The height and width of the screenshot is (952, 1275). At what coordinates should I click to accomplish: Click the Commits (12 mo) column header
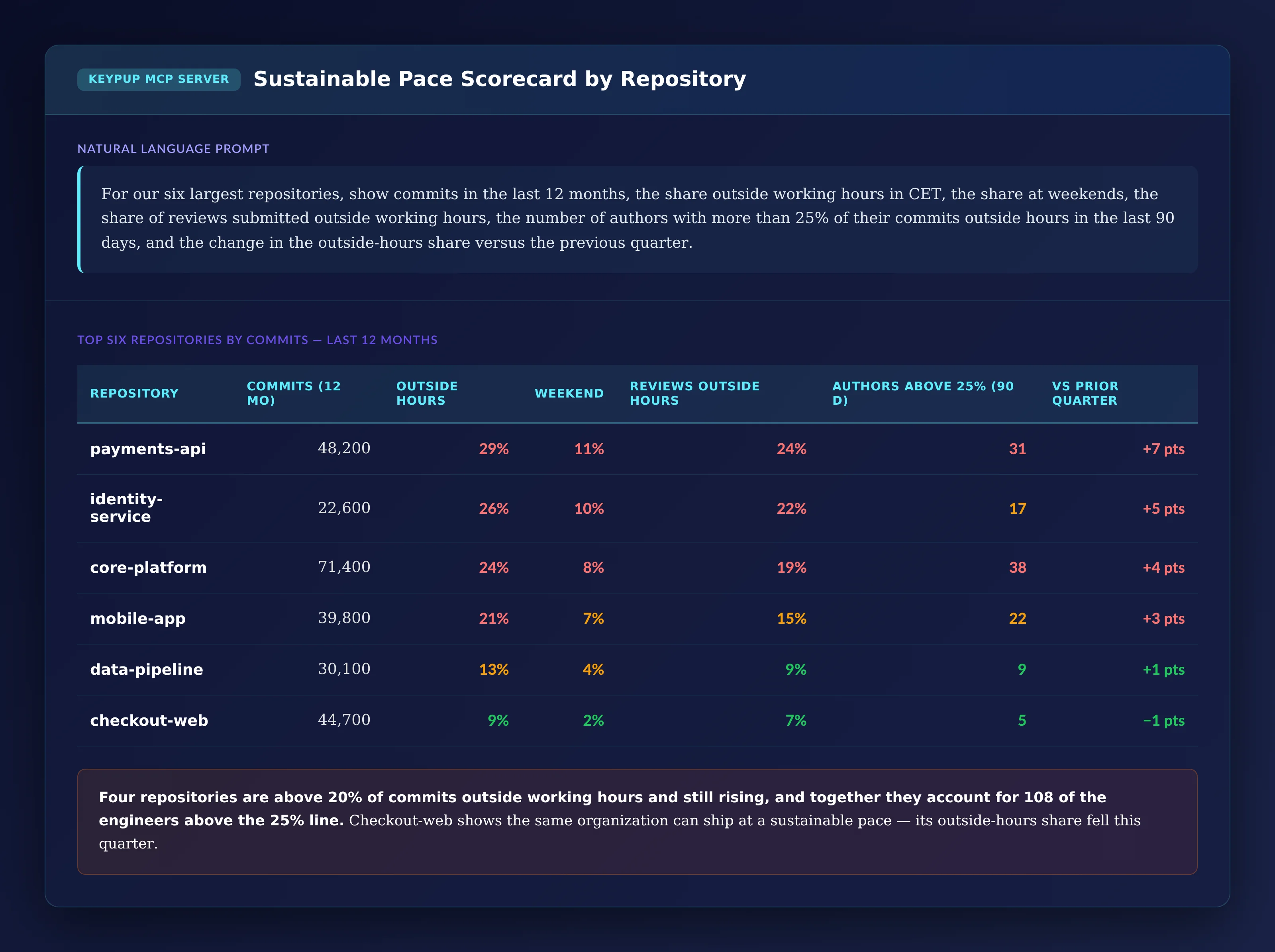click(x=293, y=393)
